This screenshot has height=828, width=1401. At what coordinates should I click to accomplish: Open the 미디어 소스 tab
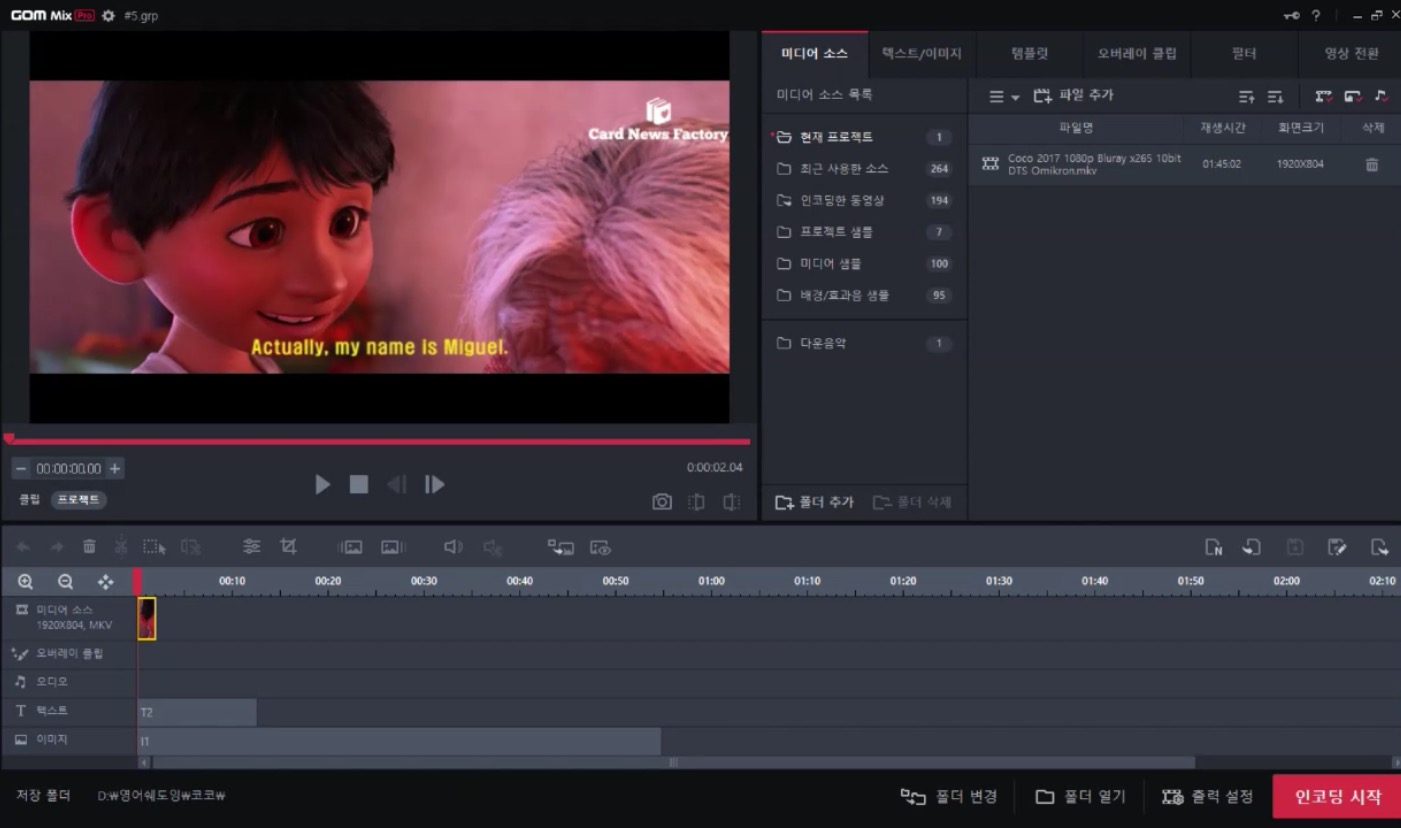pyautogui.click(x=814, y=53)
